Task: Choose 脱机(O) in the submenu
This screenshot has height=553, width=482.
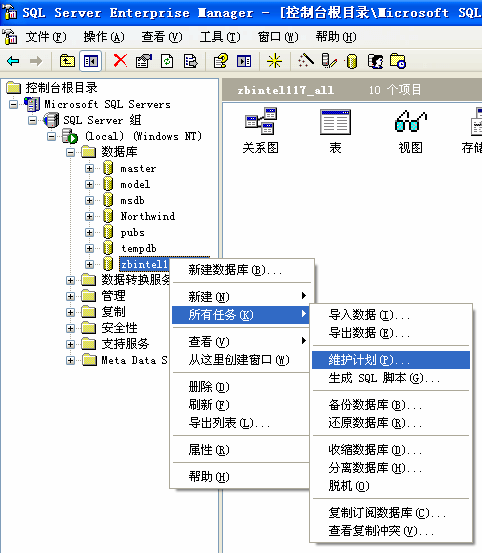Action: coord(391,486)
